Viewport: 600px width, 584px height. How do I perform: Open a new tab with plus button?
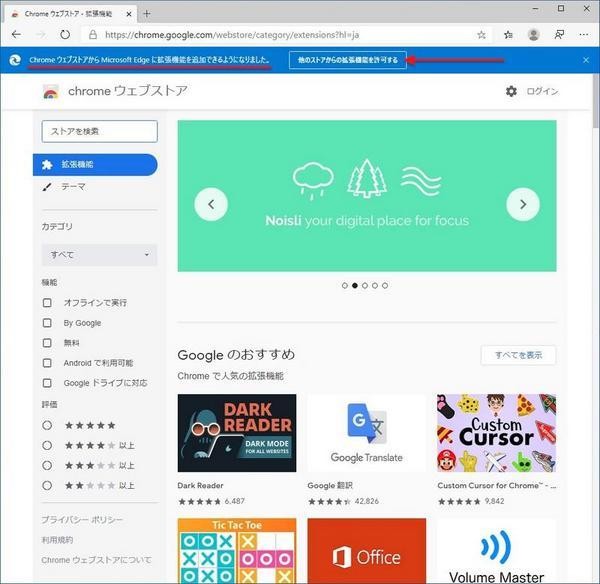[147, 14]
